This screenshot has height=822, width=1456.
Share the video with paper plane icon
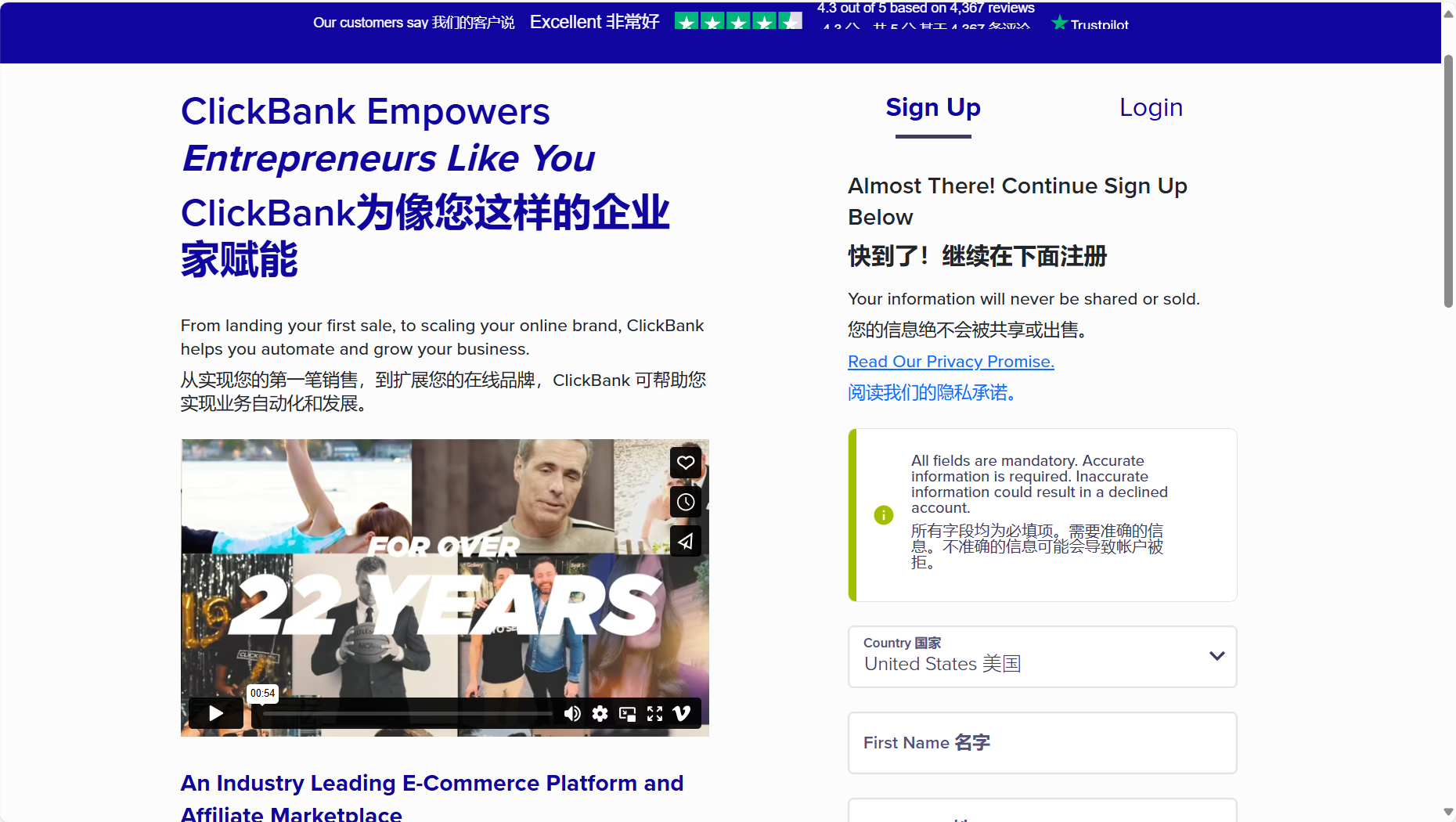[686, 541]
